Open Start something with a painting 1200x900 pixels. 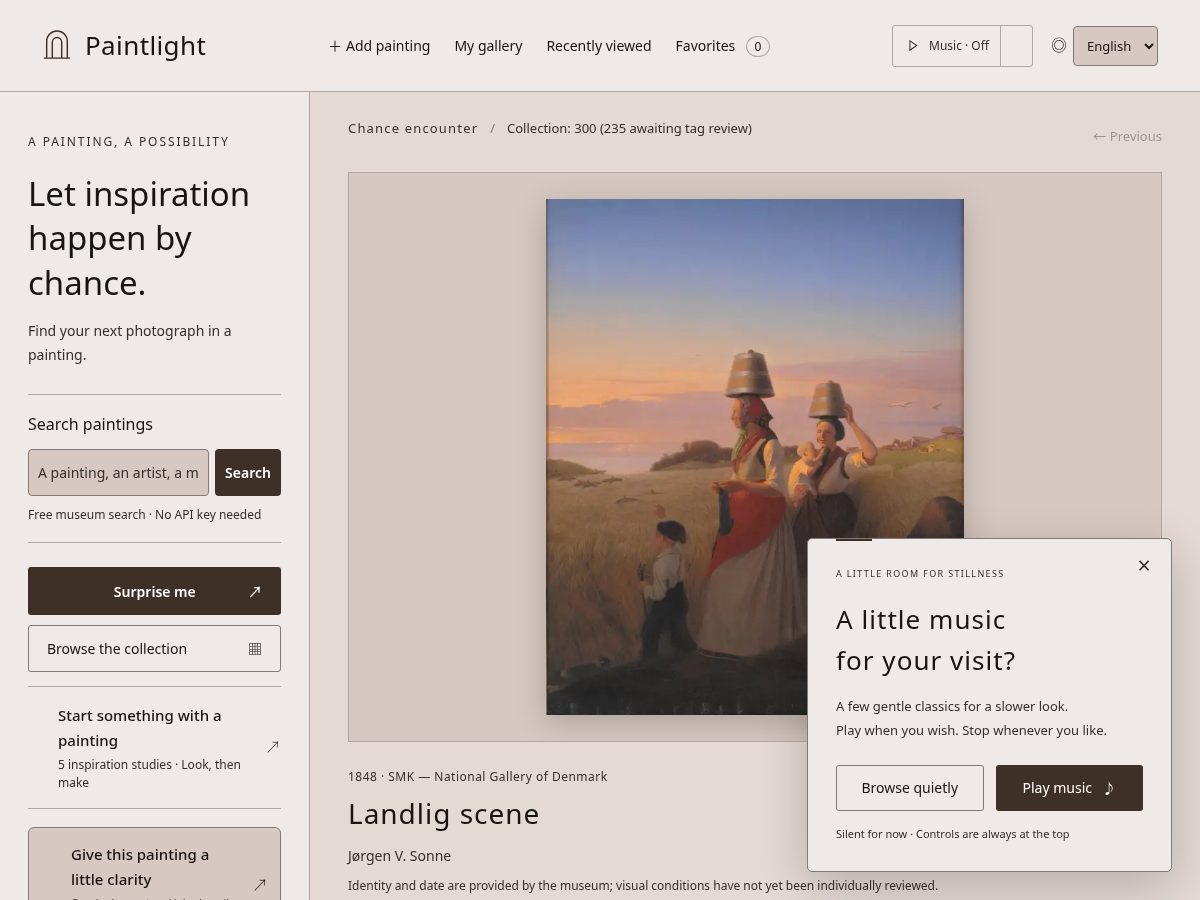(154, 747)
